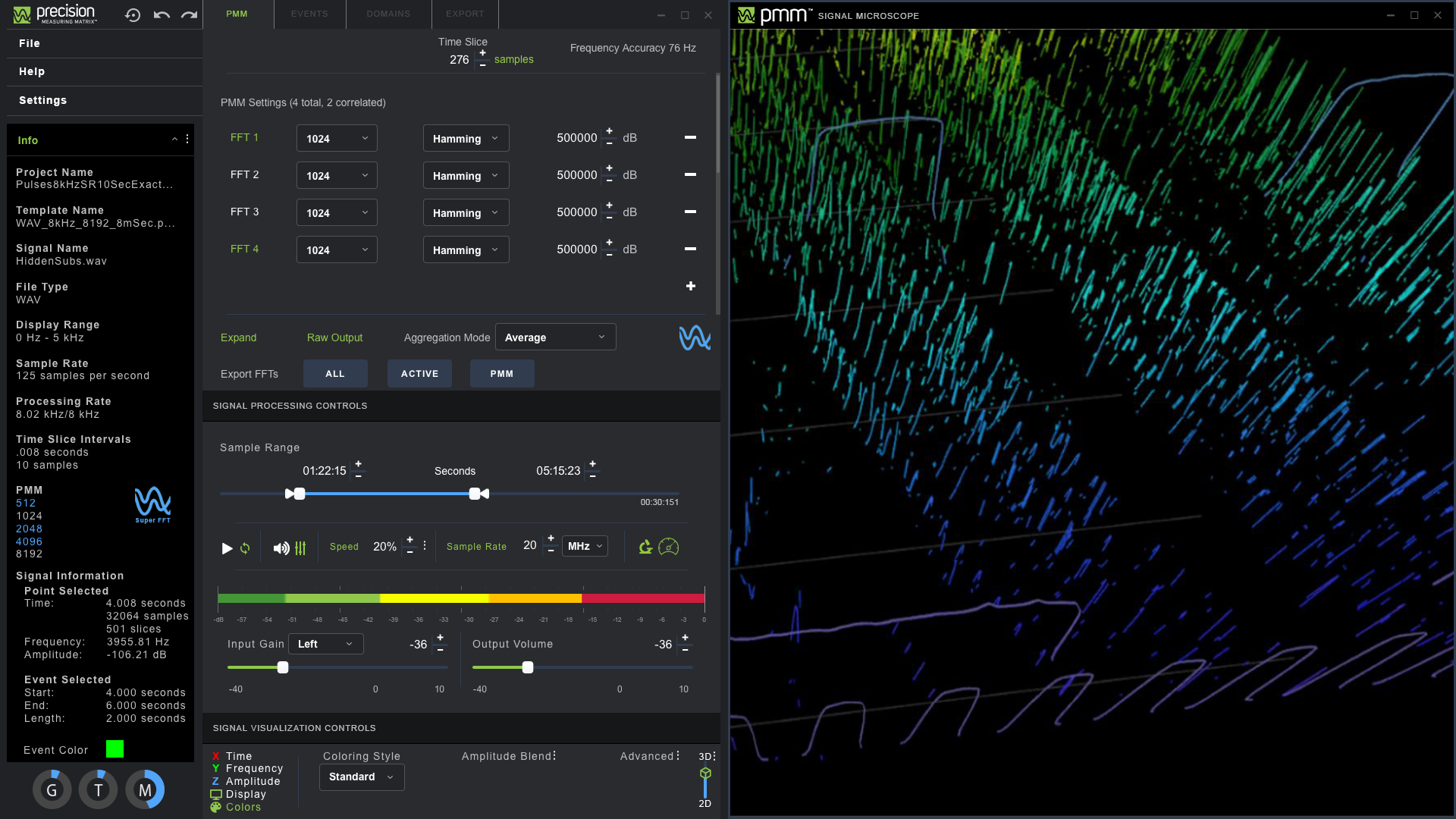Click the 3D cube icon

(705, 773)
